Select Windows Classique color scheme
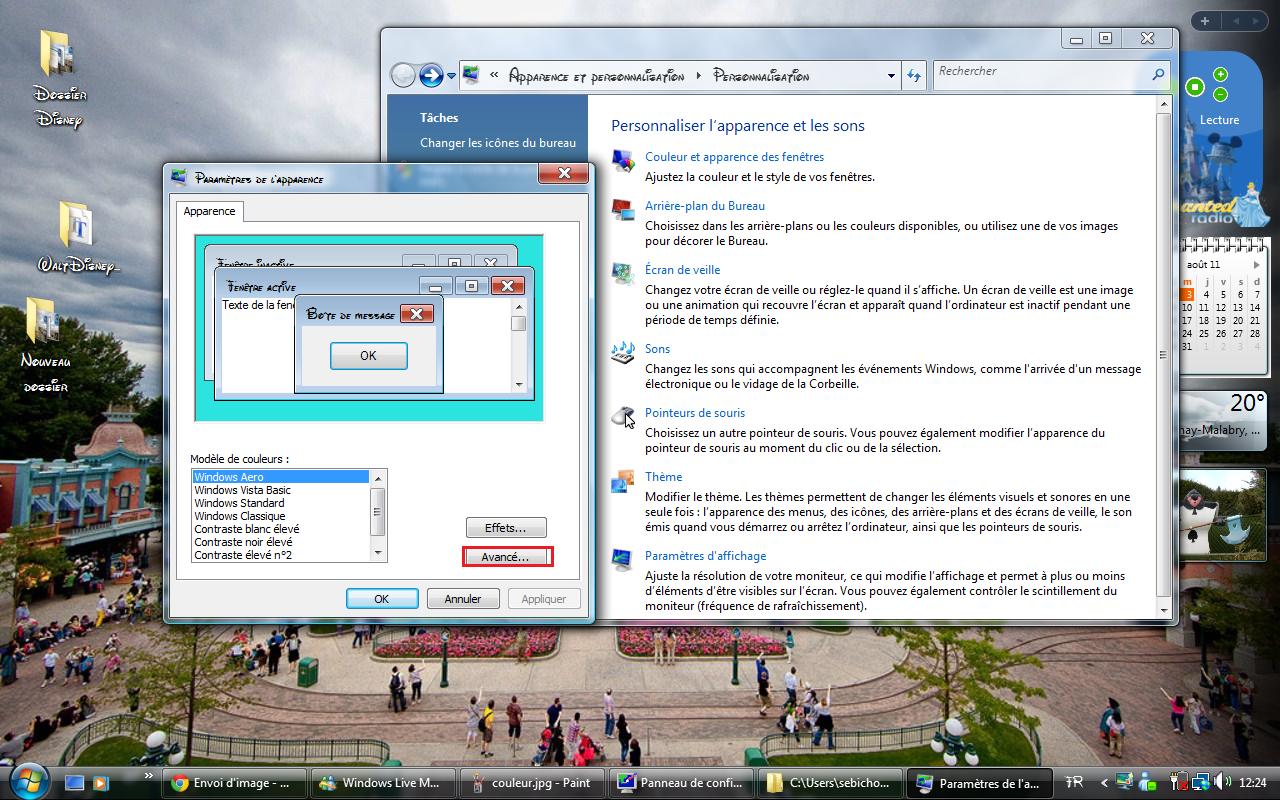 [280, 516]
